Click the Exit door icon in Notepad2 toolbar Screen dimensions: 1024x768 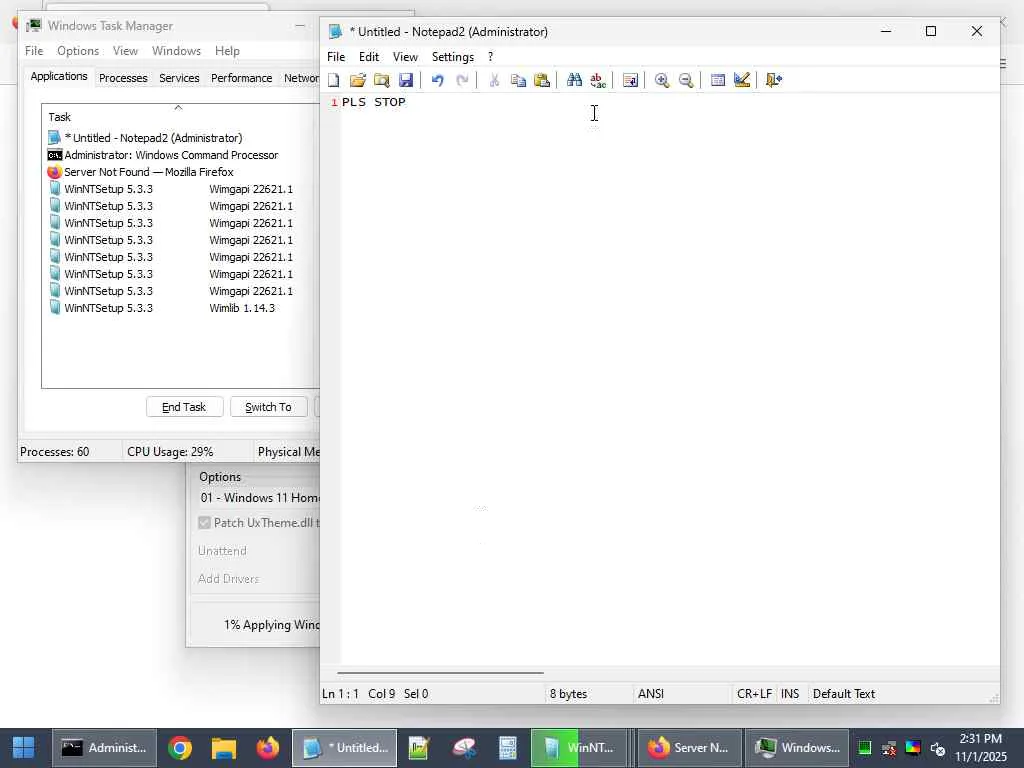[x=774, y=80]
